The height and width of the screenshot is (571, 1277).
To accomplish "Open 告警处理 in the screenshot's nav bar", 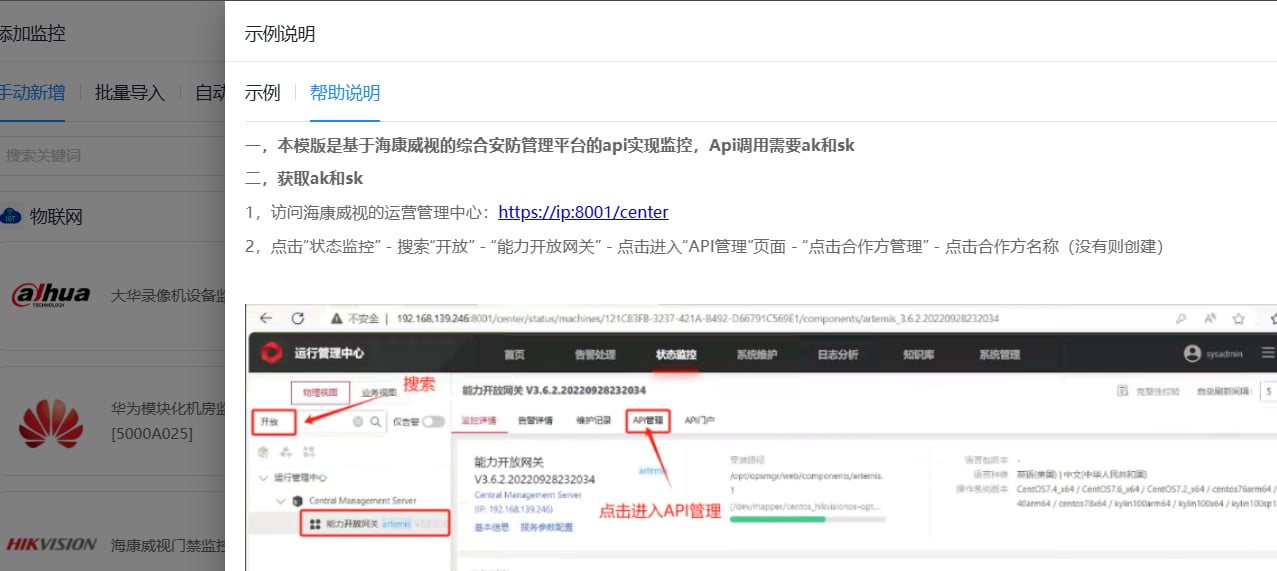I will (x=595, y=354).
